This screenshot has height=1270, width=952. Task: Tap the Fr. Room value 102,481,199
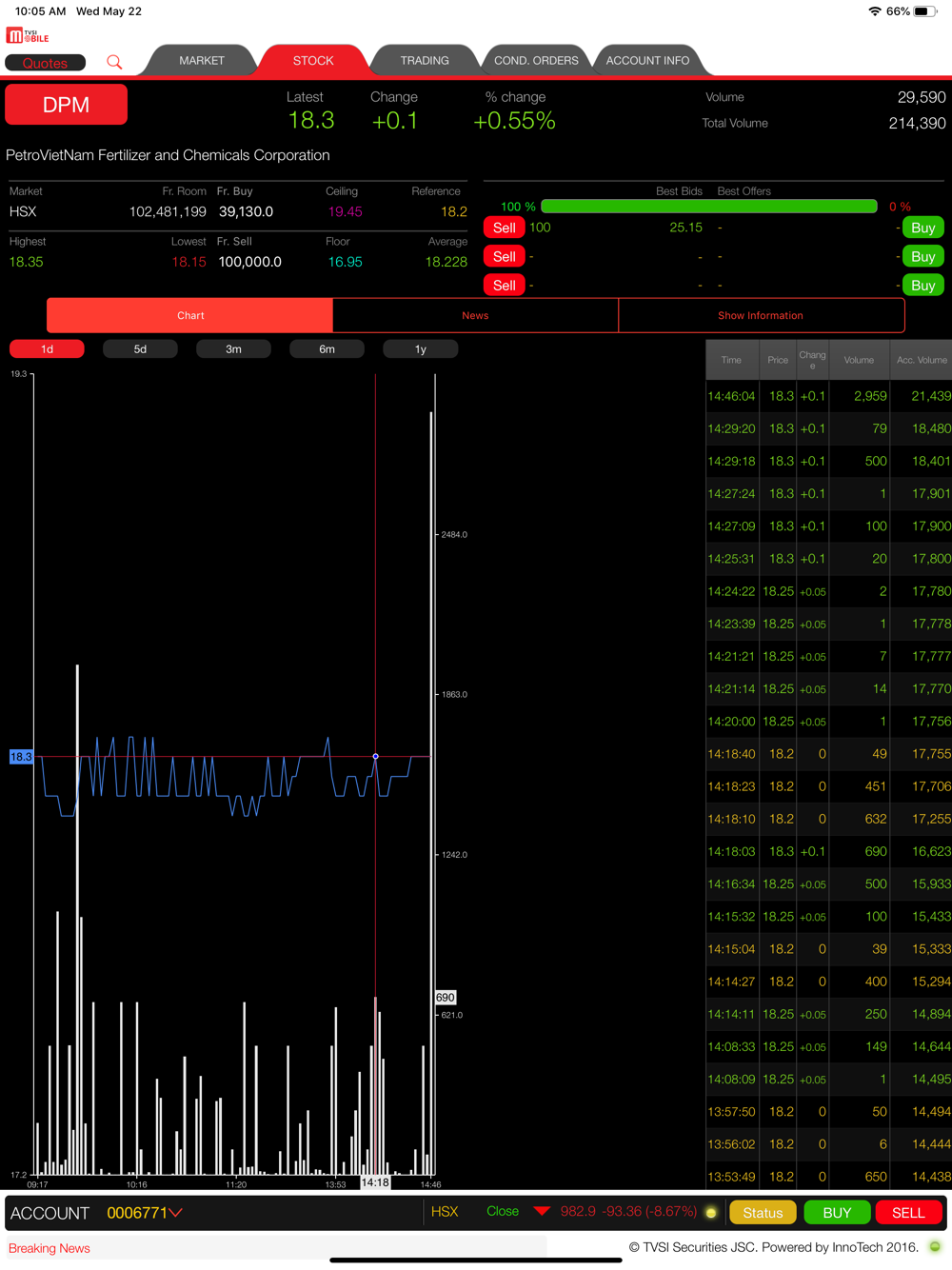coord(168,211)
